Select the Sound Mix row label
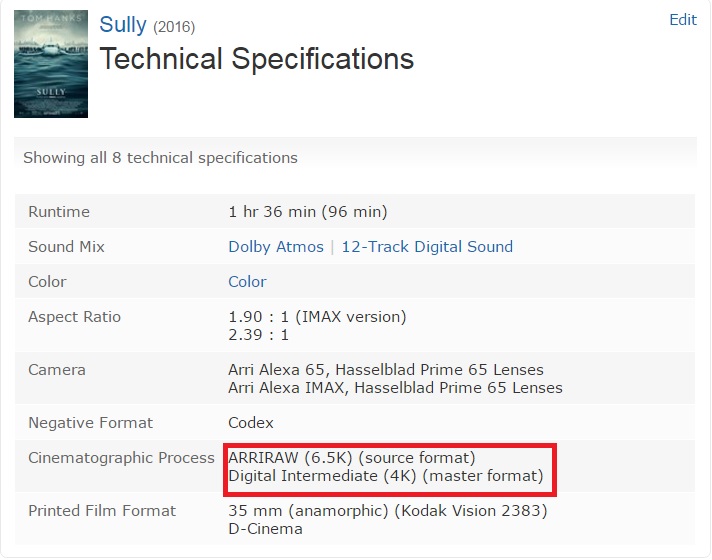Screen dimensions: 712x560 tap(66, 247)
